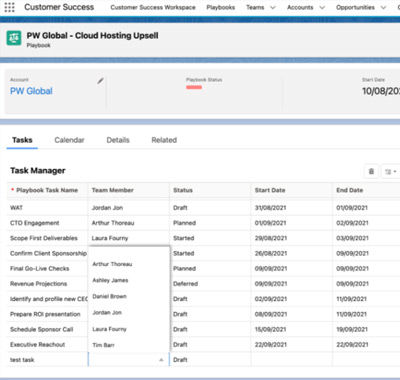
Task: Open the Customer Success Workspace nav item
Action: [x=153, y=7]
